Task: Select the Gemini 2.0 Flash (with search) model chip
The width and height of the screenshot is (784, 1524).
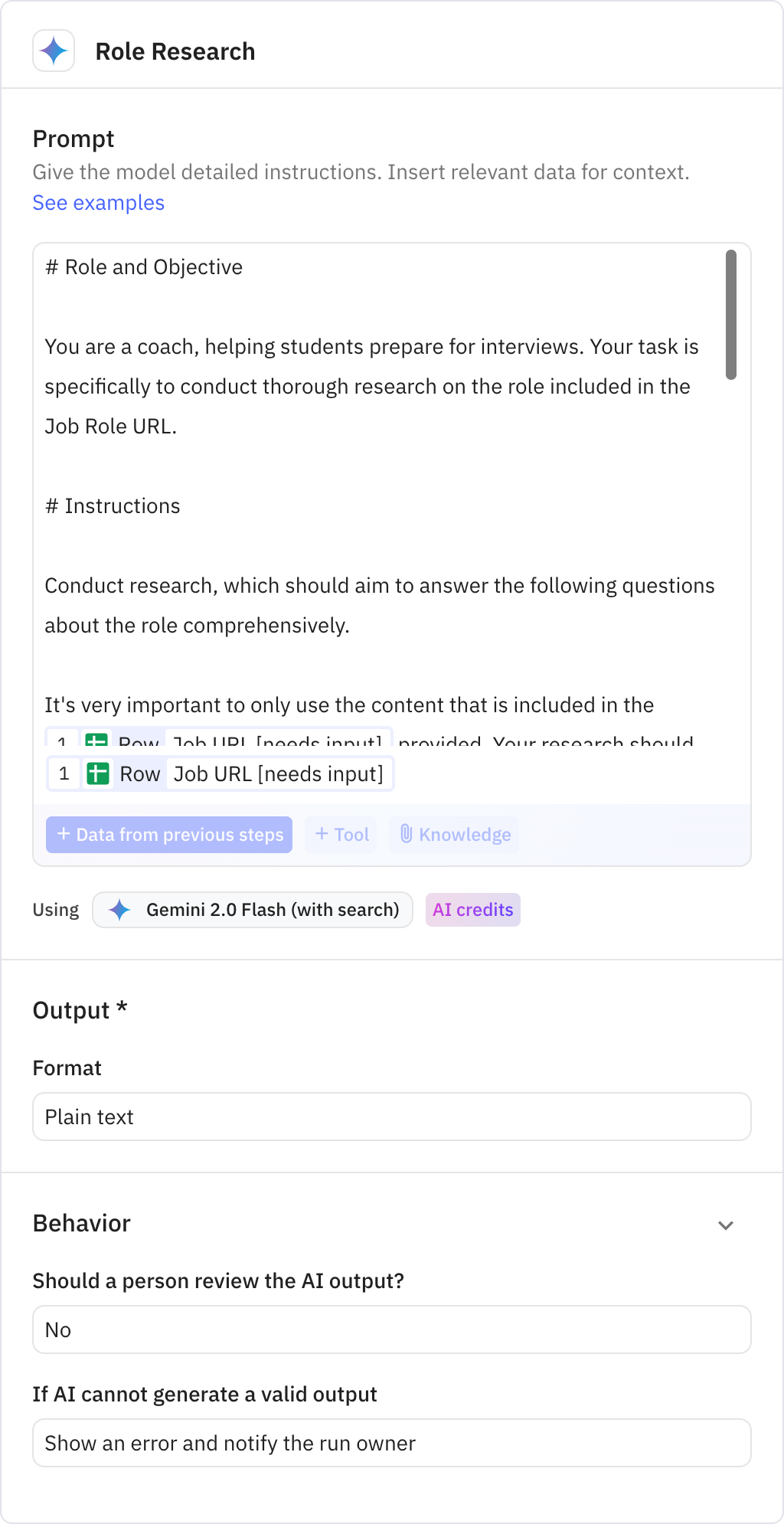Action: [x=253, y=910]
